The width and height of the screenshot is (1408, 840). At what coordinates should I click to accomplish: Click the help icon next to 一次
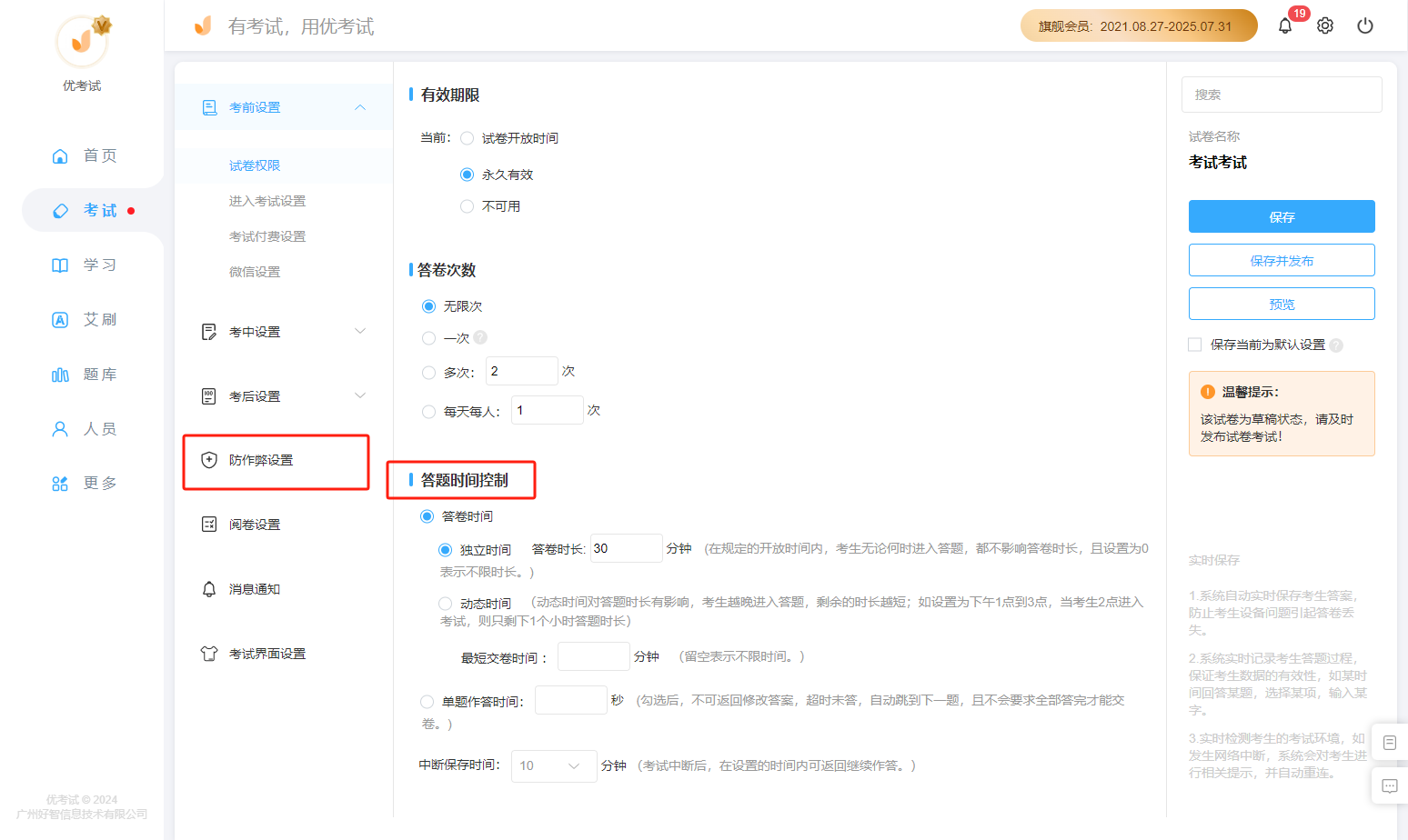click(x=480, y=337)
